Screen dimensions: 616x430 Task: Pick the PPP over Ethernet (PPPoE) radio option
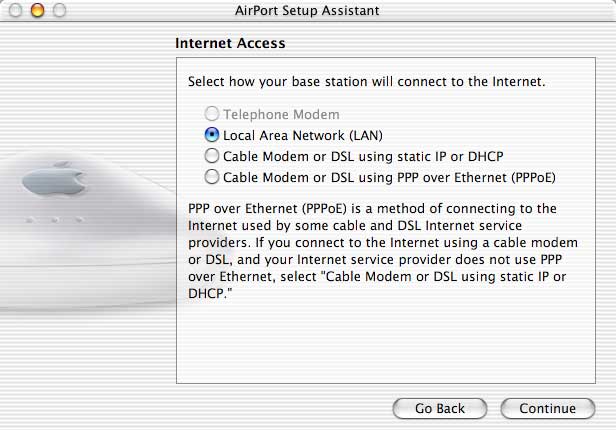point(212,177)
